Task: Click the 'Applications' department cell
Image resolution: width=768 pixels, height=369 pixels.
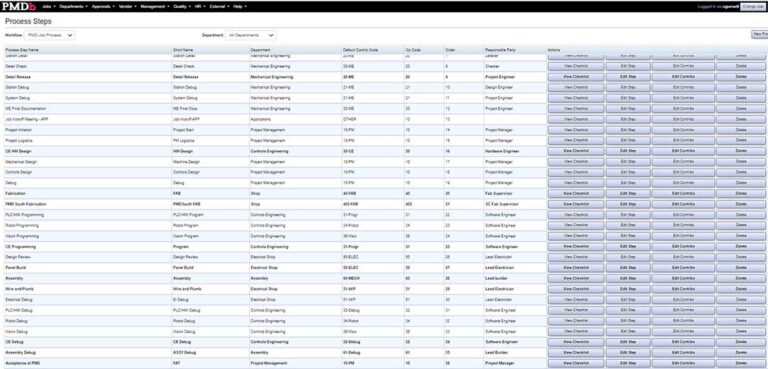Action: click(x=295, y=119)
